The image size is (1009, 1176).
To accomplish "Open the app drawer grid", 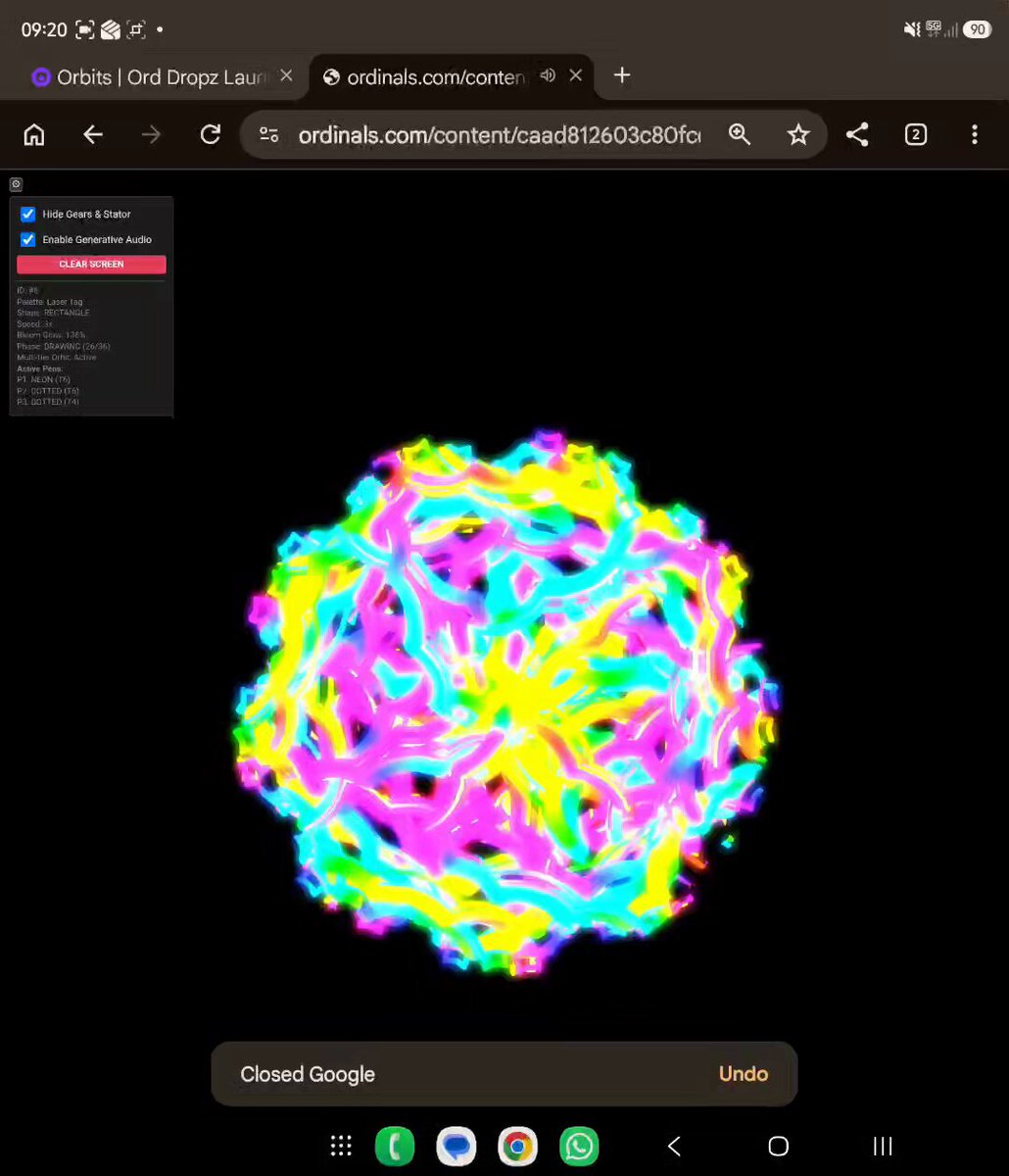I will [341, 1147].
